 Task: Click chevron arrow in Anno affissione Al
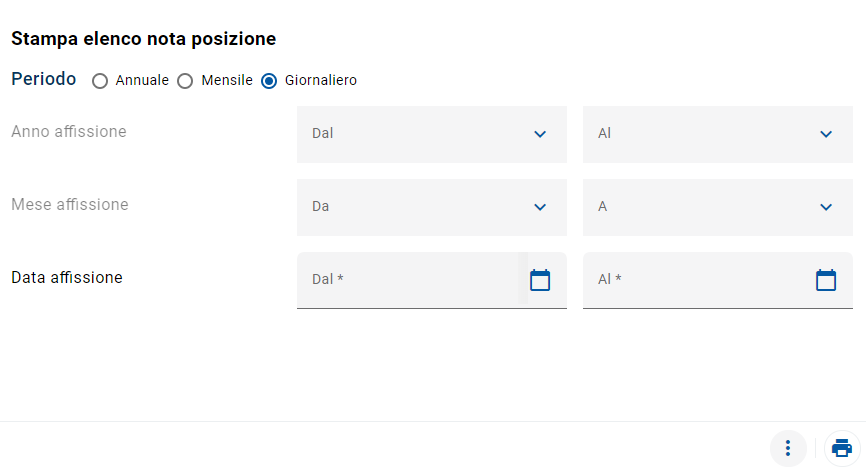click(x=826, y=134)
